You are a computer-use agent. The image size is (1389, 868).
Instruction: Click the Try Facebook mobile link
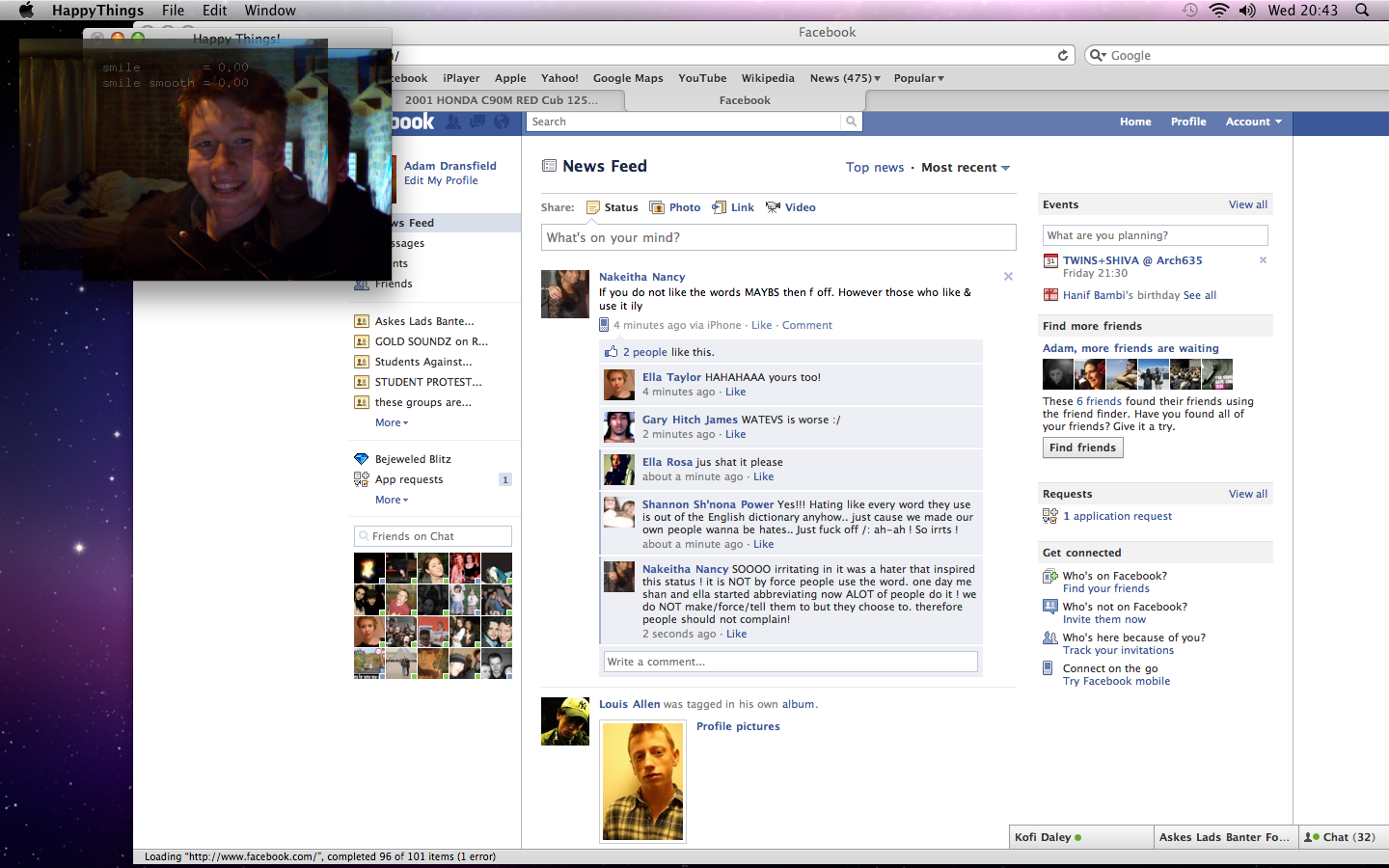tap(1116, 681)
